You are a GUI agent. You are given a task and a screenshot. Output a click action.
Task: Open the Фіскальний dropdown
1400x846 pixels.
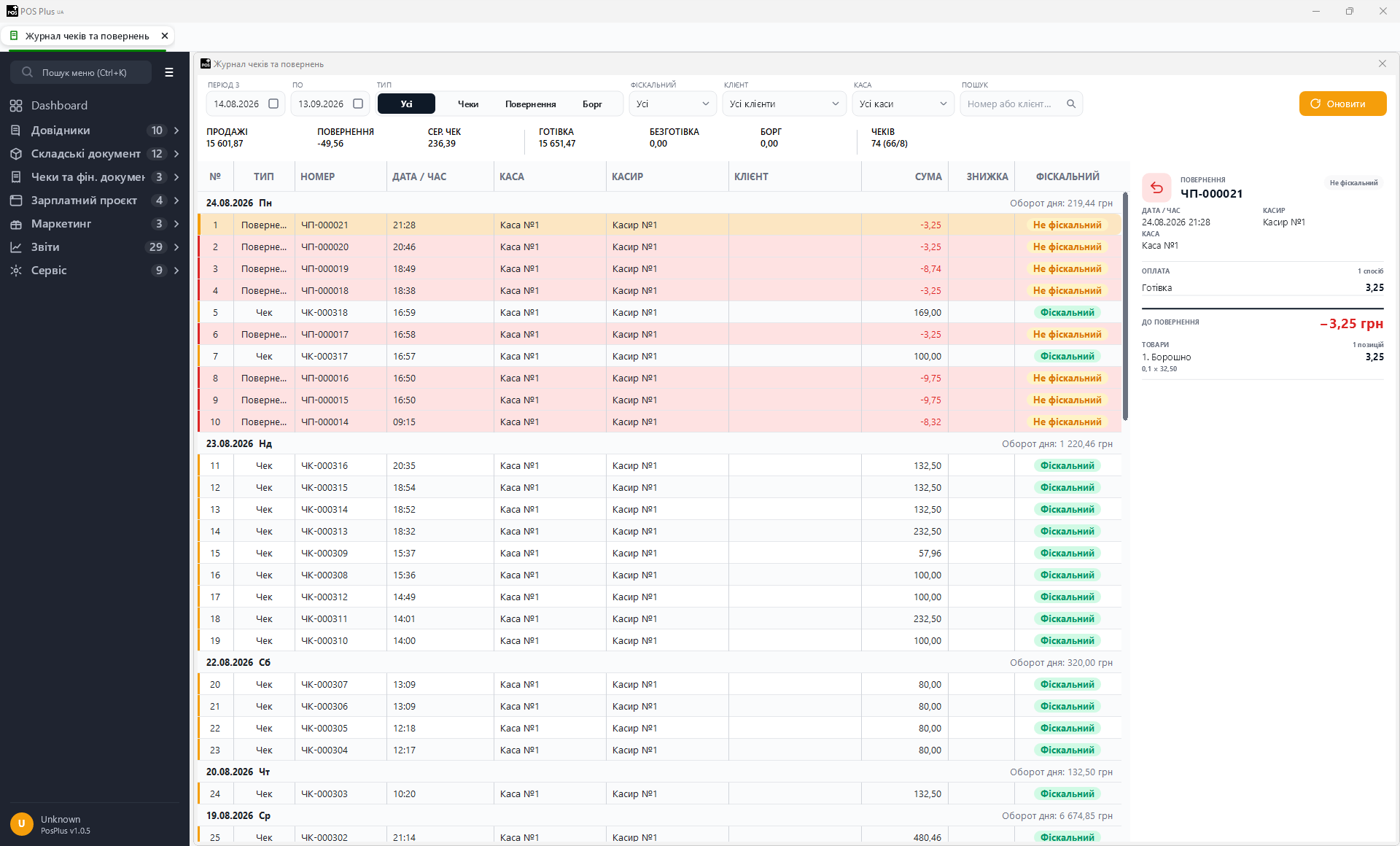(x=673, y=104)
